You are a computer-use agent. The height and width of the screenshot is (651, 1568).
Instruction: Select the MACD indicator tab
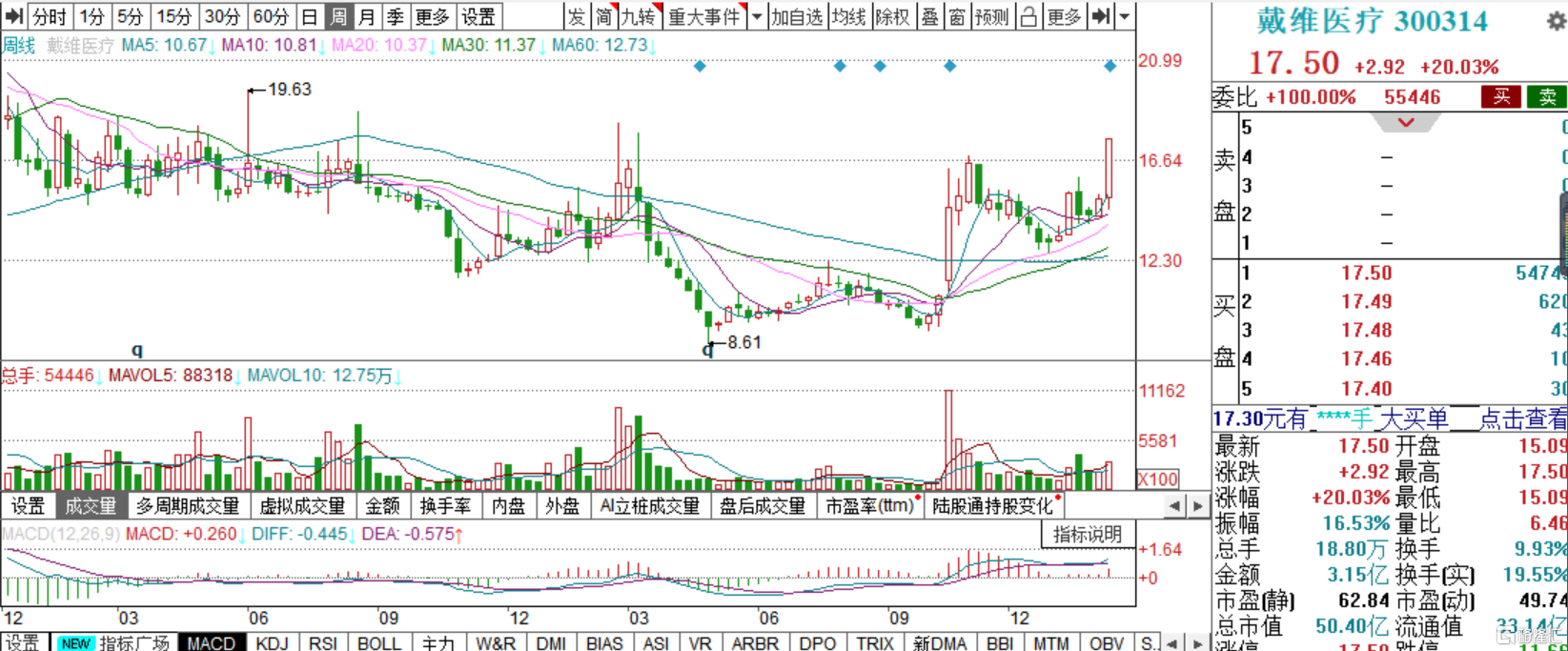tap(211, 642)
